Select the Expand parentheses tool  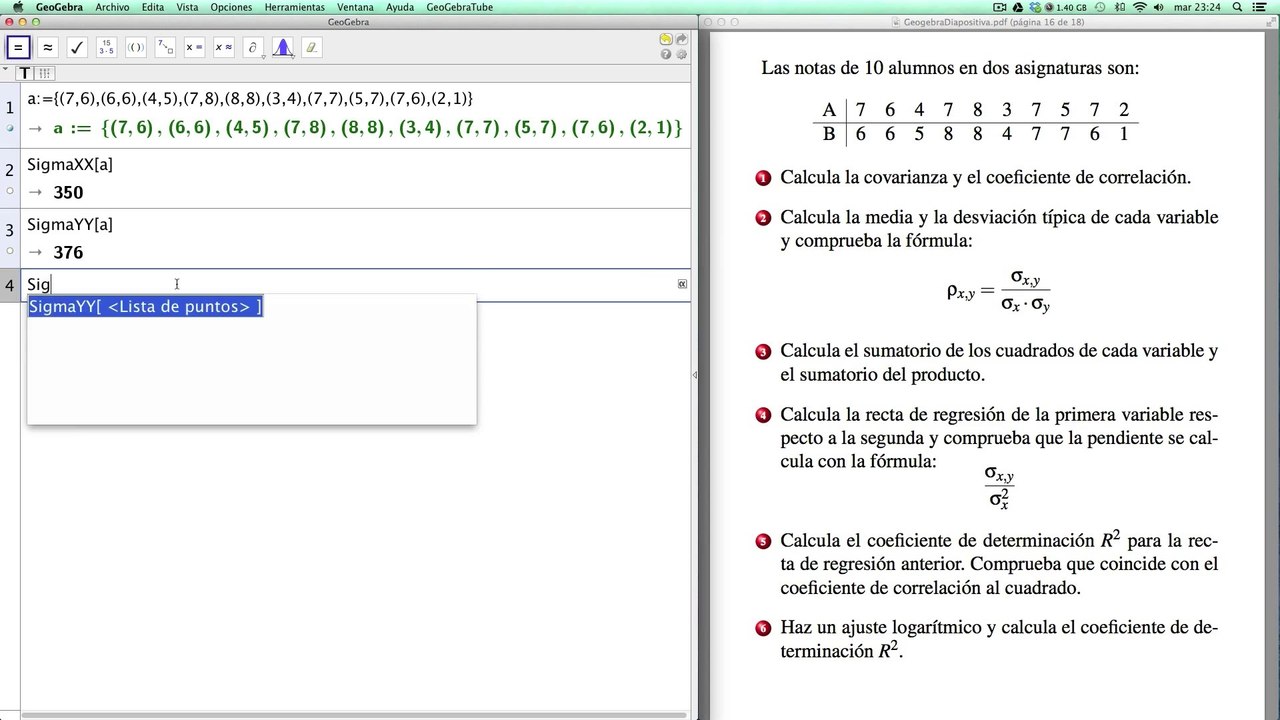point(135,47)
